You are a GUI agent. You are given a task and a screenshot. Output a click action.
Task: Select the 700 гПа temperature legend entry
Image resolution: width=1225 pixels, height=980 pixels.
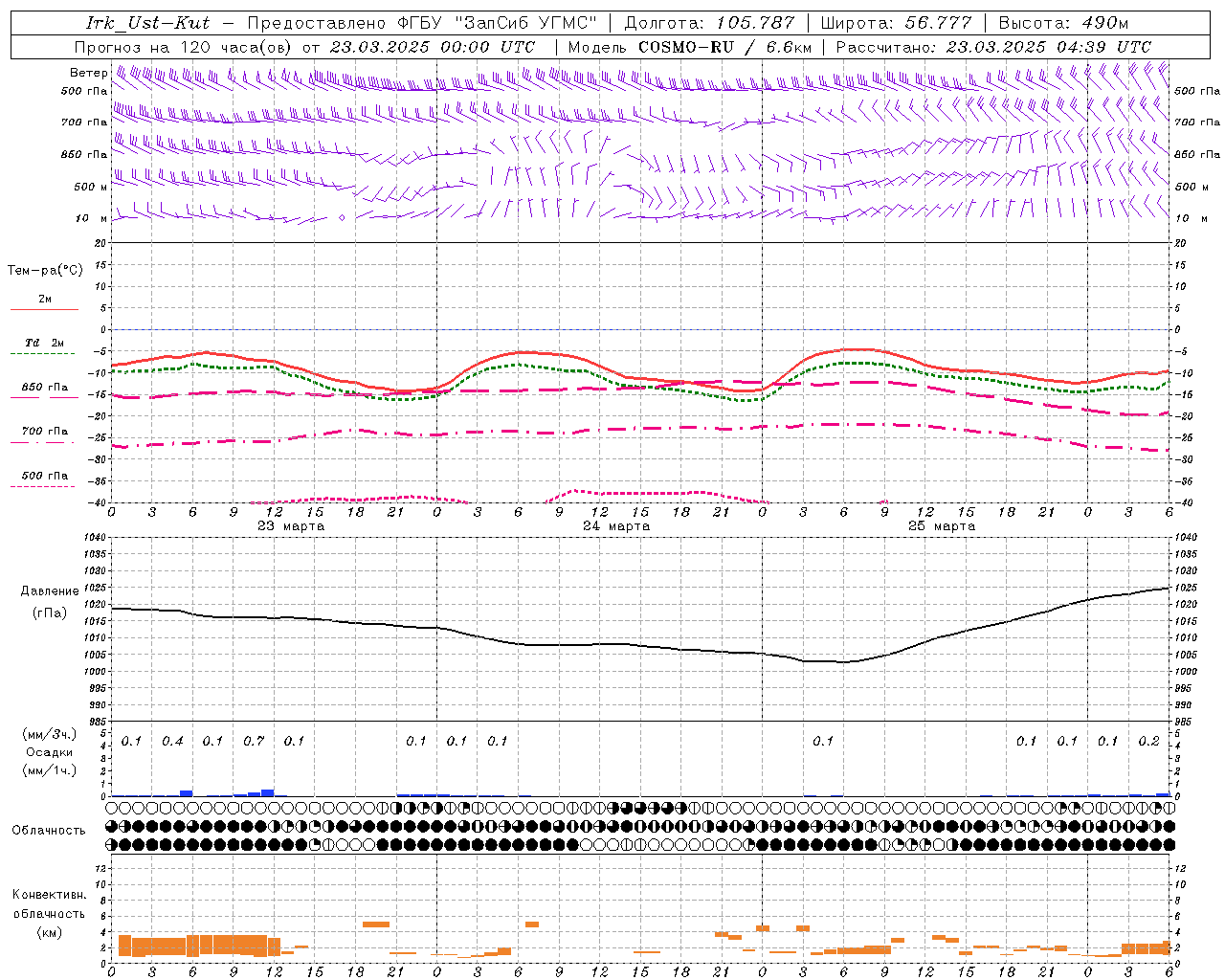pyautogui.click(x=45, y=431)
